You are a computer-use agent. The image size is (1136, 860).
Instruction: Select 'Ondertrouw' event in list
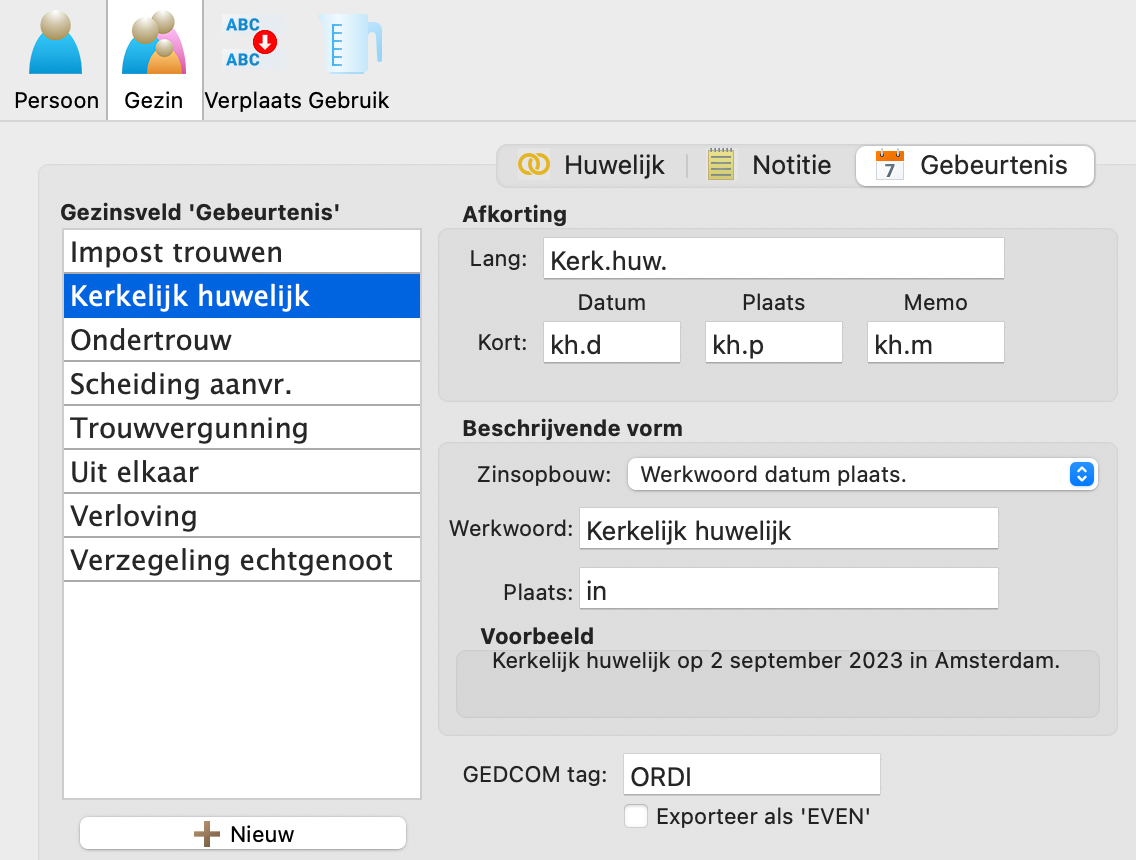coord(242,340)
